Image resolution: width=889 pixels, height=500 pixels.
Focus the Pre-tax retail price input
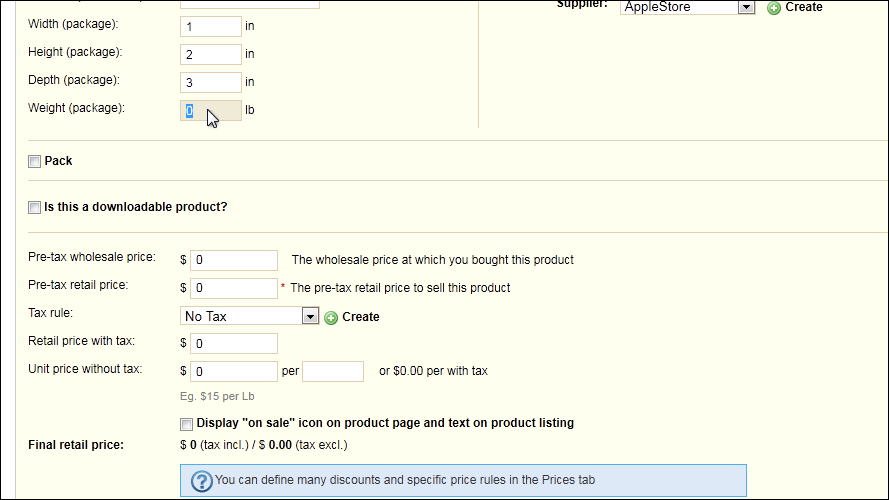[x=234, y=288]
